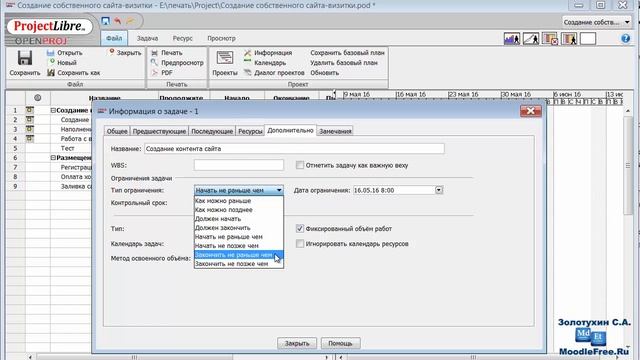Click the redo arrow in quick toolbar
This screenshot has width=640, height=360.
pyautogui.click(x=130, y=21)
